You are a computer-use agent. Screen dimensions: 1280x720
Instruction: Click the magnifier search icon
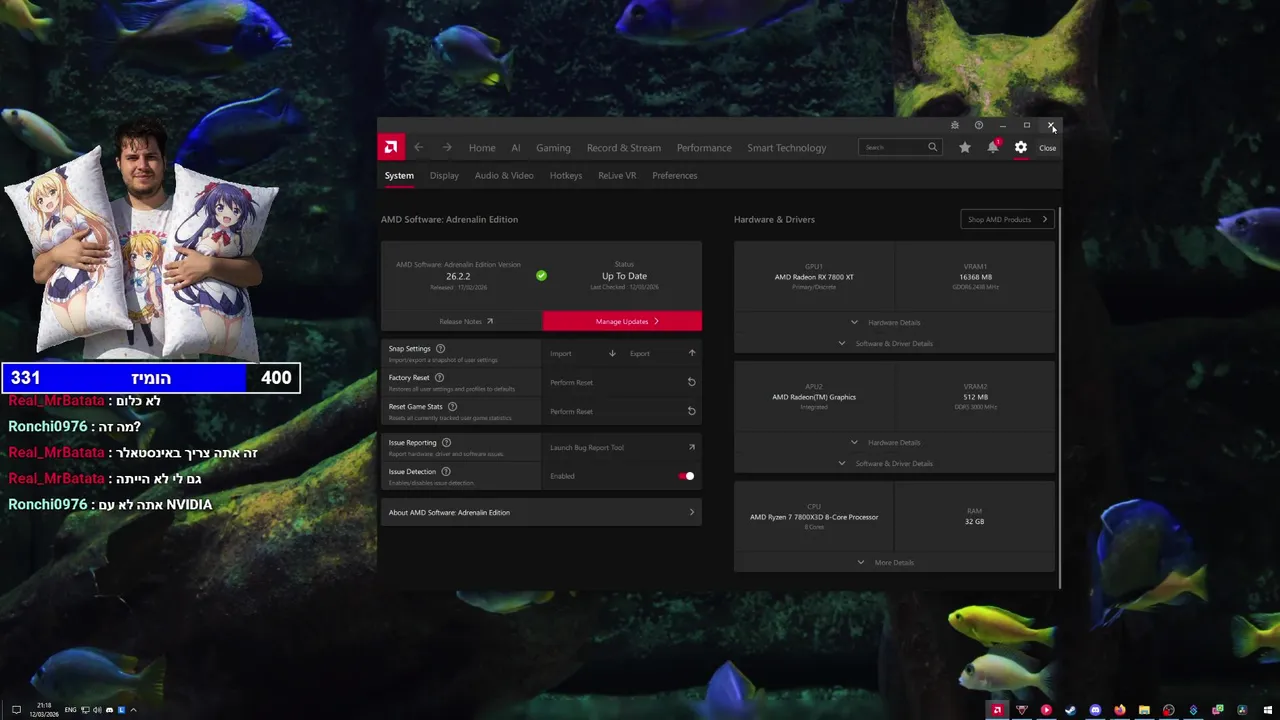(932, 147)
